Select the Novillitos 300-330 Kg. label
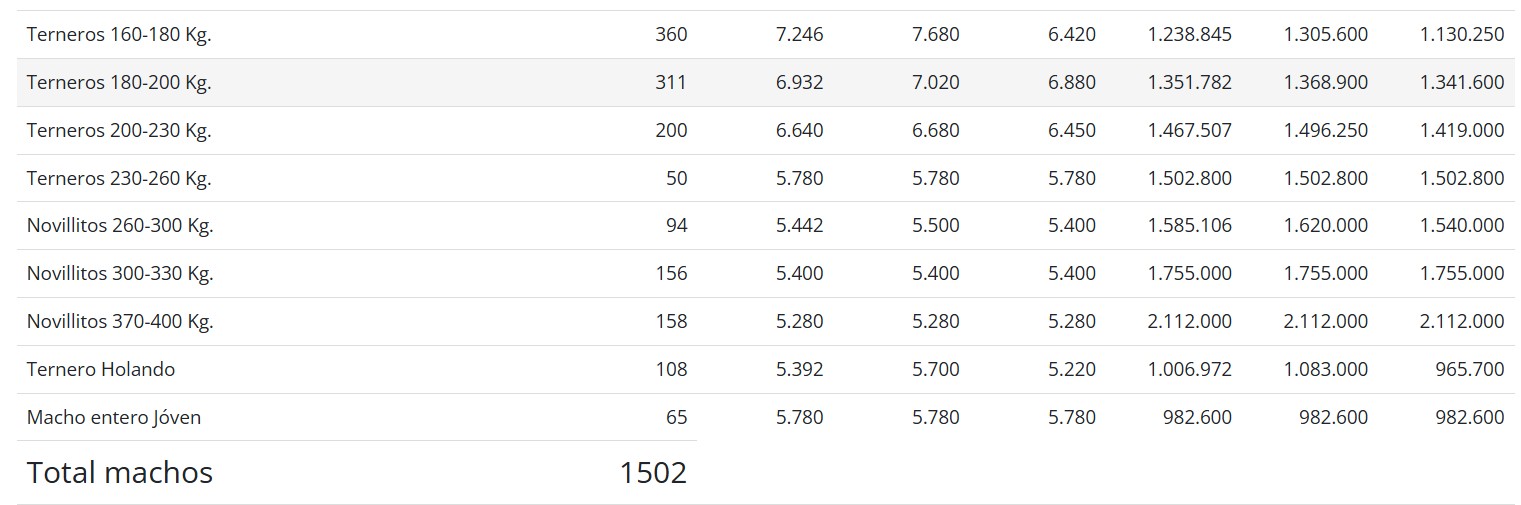Image resolution: width=1521 pixels, height=505 pixels. tap(120, 274)
